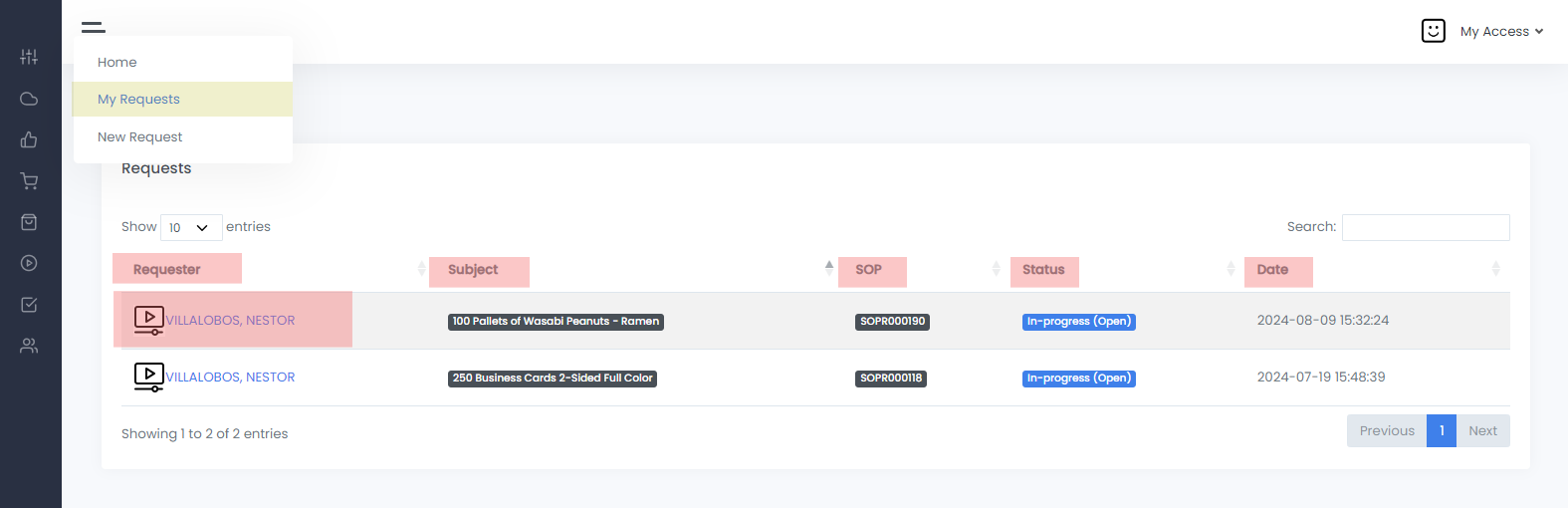Image resolution: width=1568 pixels, height=508 pixels.
Task: Click the cloud icon in sidebar
Action: pyautogui.click(x=29, y=99)
